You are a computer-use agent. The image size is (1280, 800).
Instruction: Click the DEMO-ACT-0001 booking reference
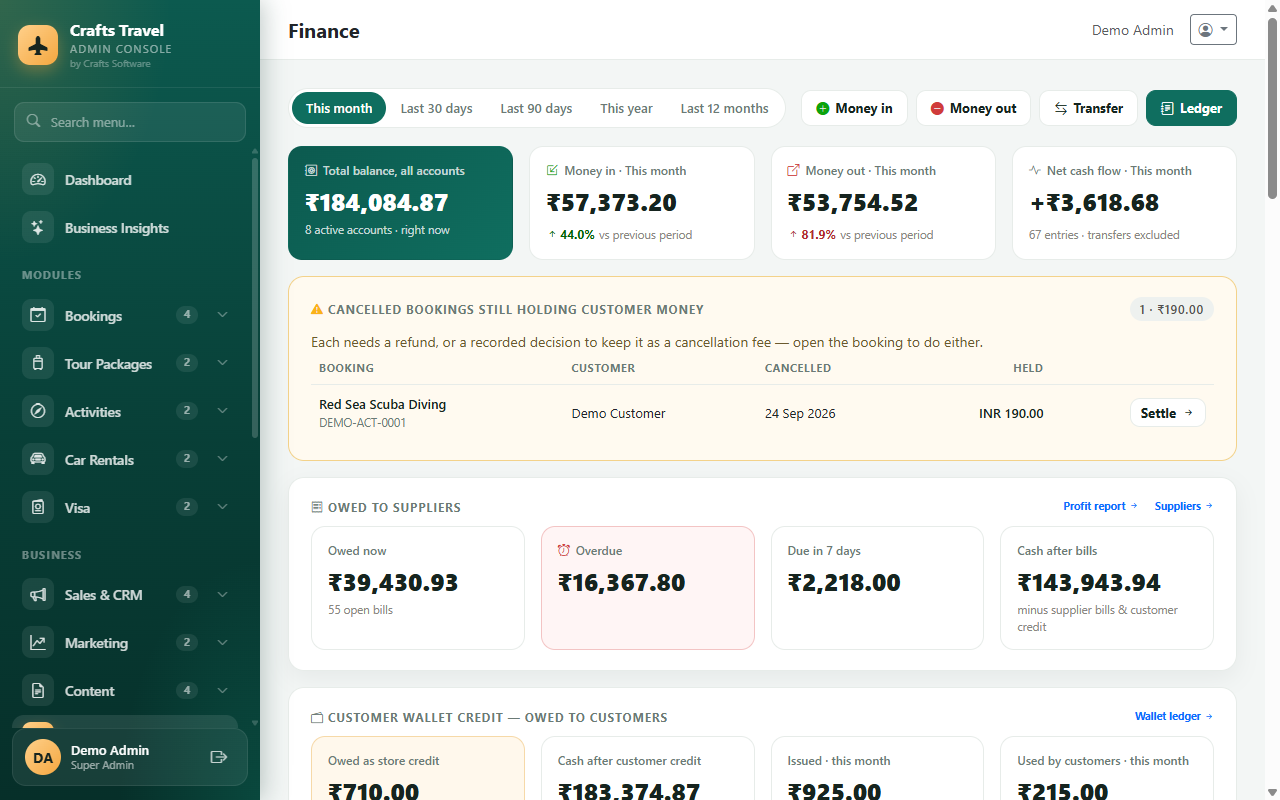pos(362,423)
